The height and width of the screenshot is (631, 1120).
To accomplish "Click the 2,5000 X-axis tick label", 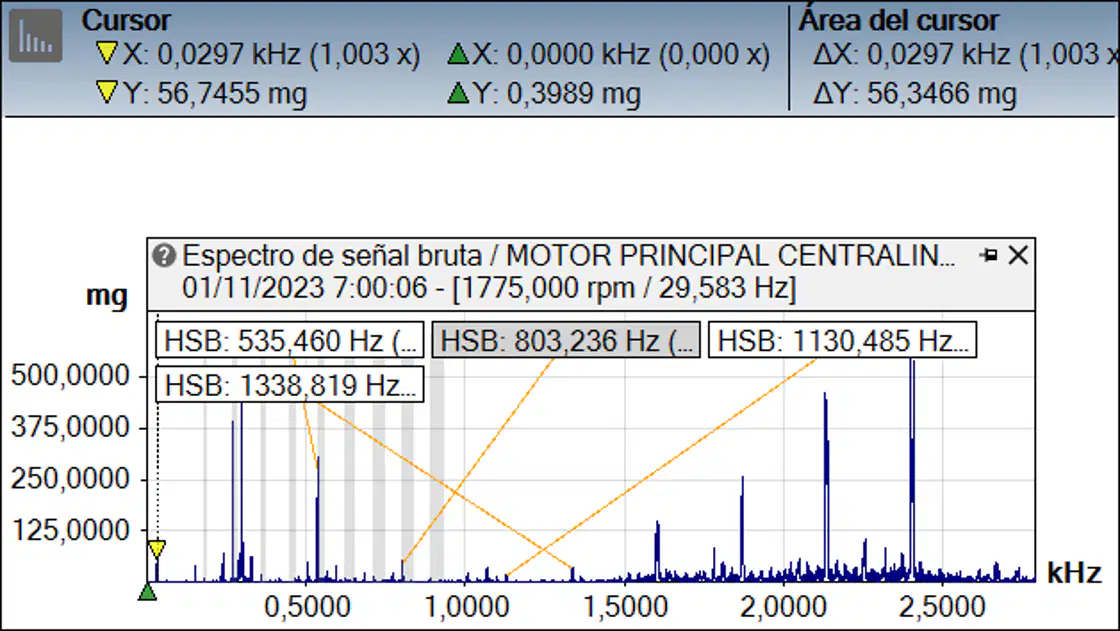I will [942, 607].
